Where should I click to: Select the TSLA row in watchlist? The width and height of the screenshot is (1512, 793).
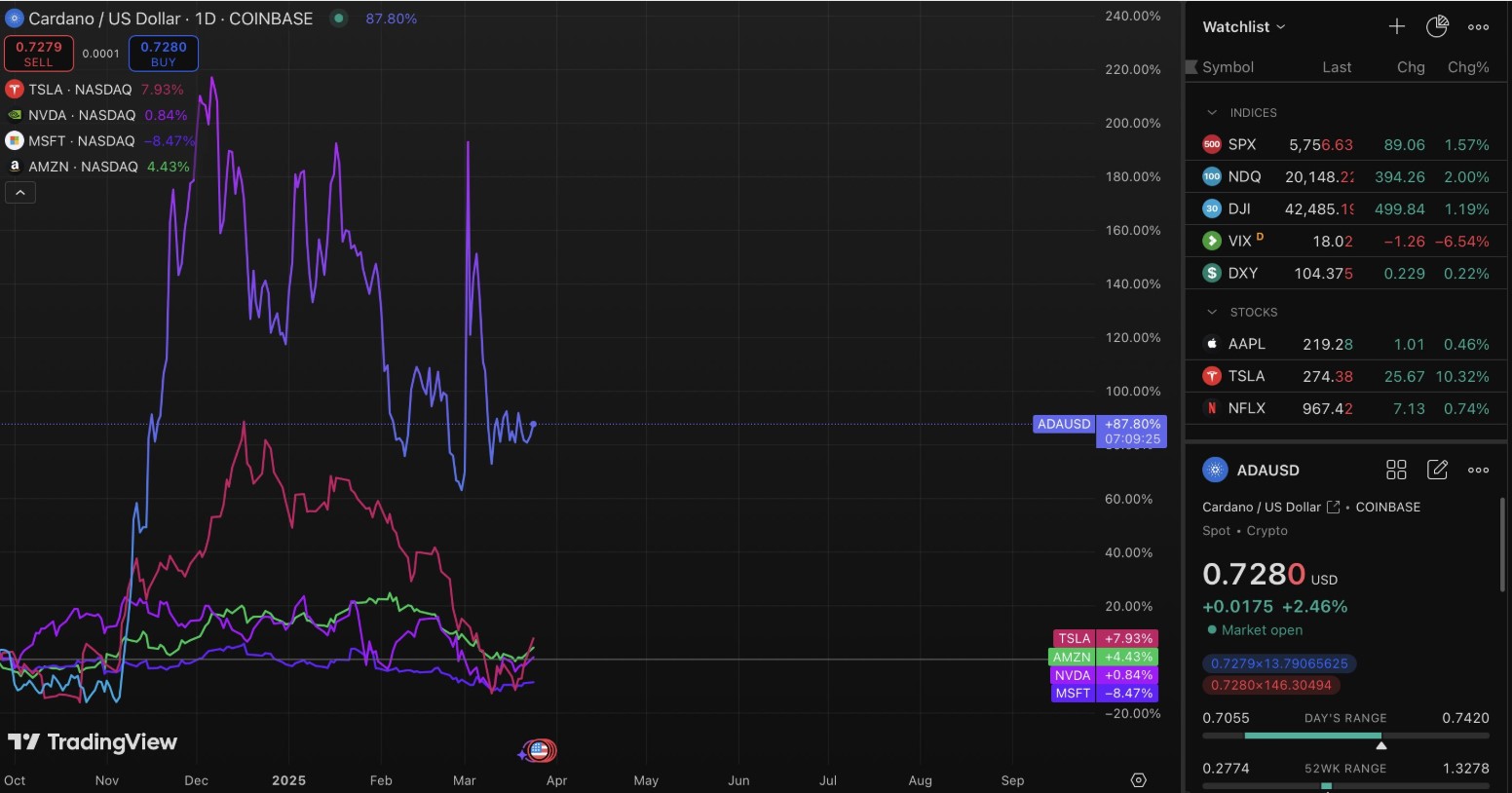[x=1345, y=376]
